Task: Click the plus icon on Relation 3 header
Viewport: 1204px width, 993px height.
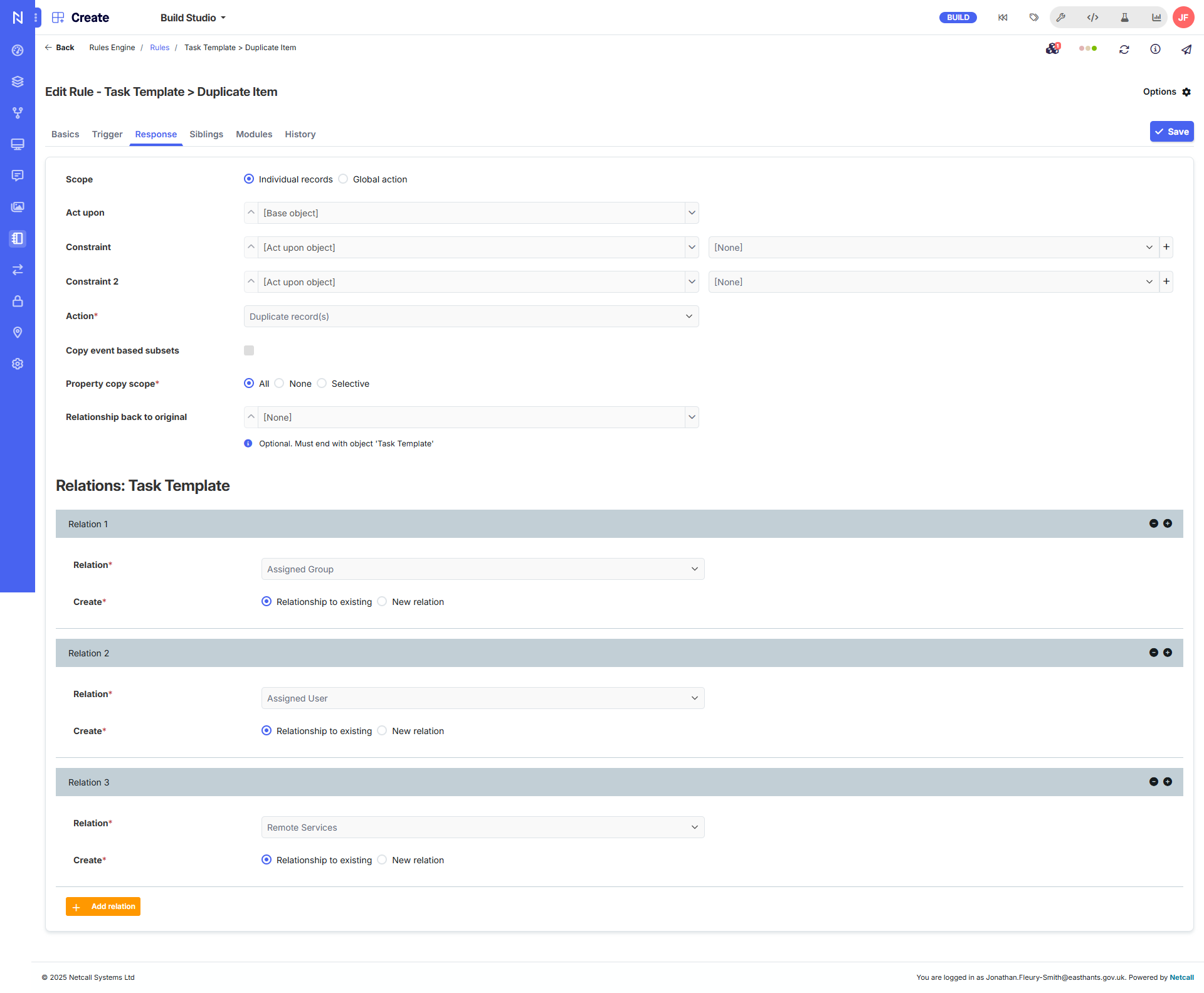Action: 1167,782
